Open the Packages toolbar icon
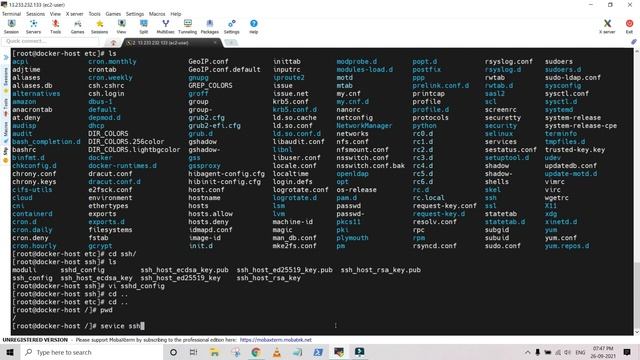The image size is (640, 360). (209, 27)
